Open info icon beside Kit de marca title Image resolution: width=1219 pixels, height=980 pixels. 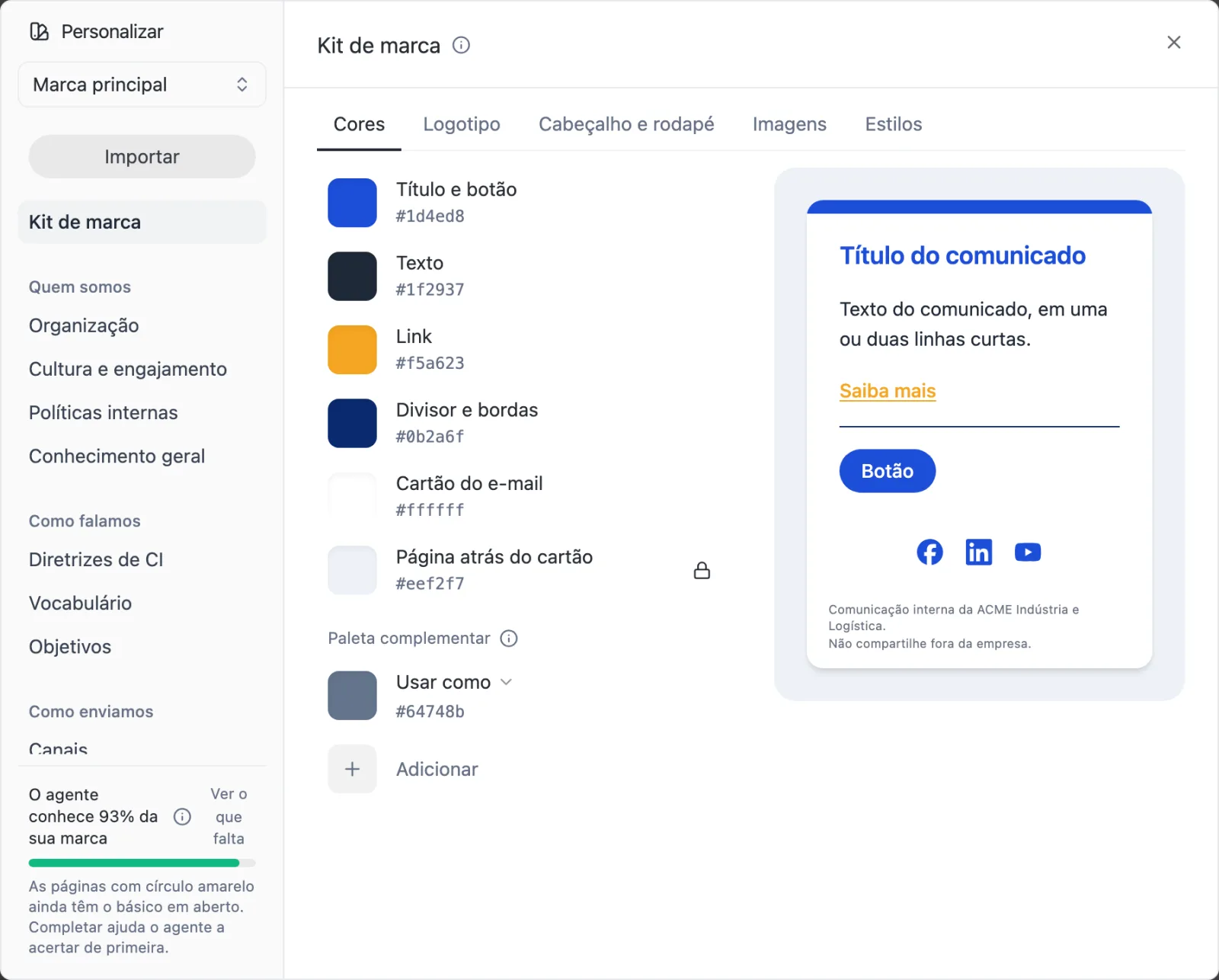[x=461, y=45]
